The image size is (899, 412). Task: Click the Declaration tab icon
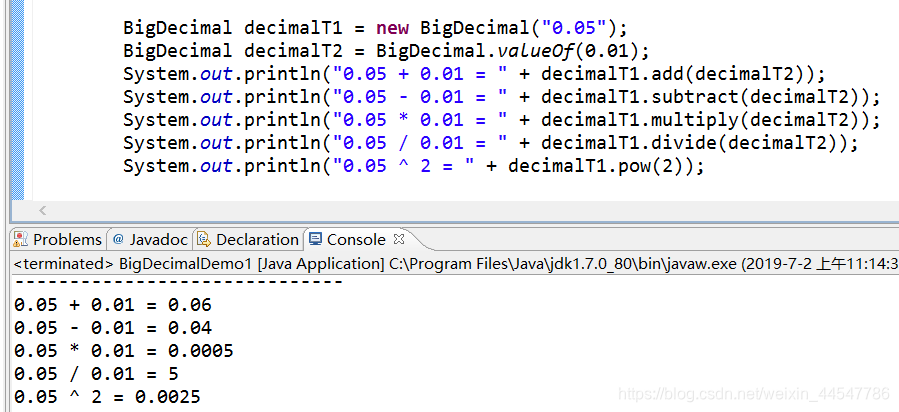click(204, 240)
